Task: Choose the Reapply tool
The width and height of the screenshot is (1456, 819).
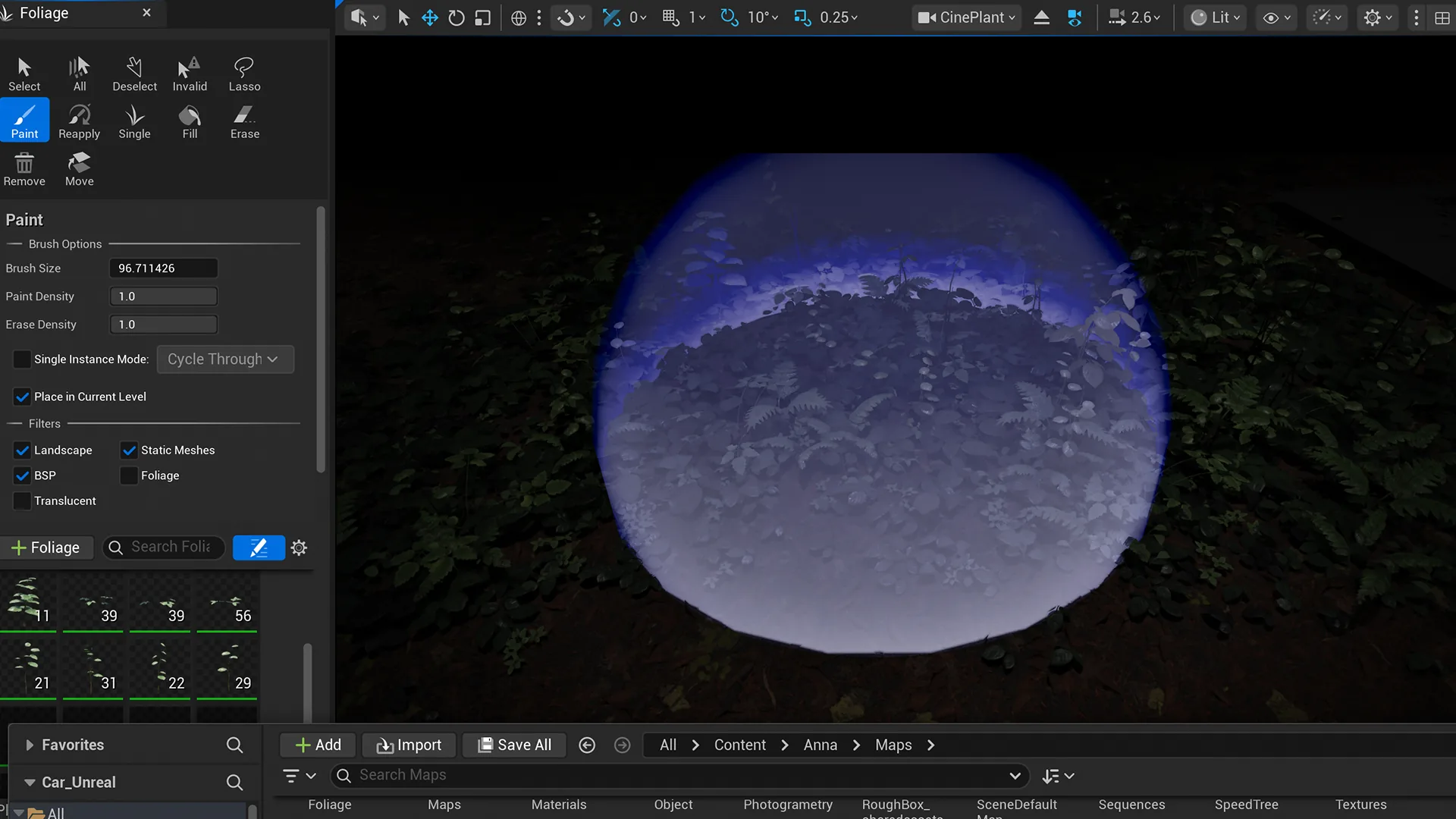Action: 80,121
